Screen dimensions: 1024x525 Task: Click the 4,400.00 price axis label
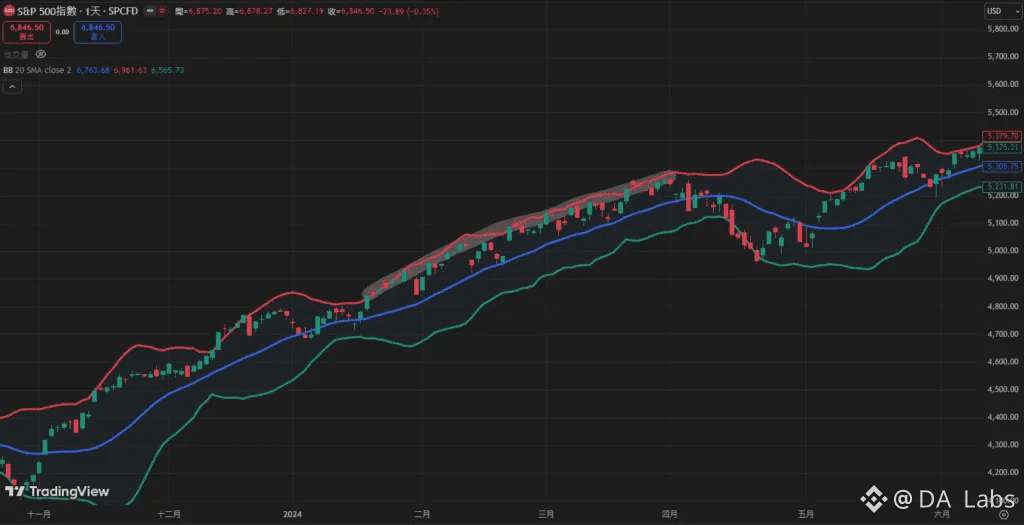tap(1003, 417)
